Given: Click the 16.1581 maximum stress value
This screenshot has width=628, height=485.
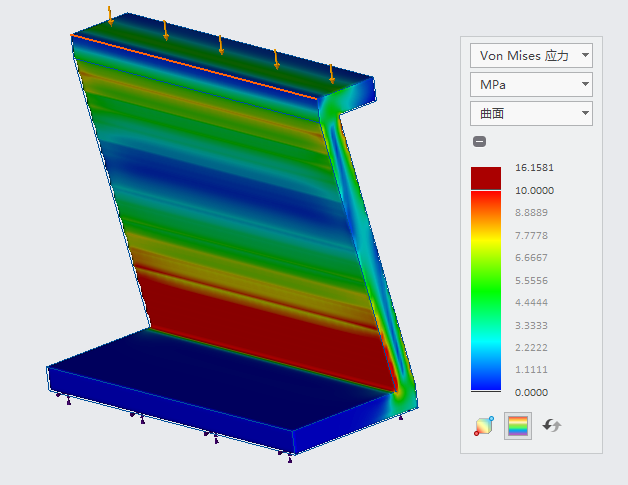Looking at the screenshot, I should click(x=534, y=167).
